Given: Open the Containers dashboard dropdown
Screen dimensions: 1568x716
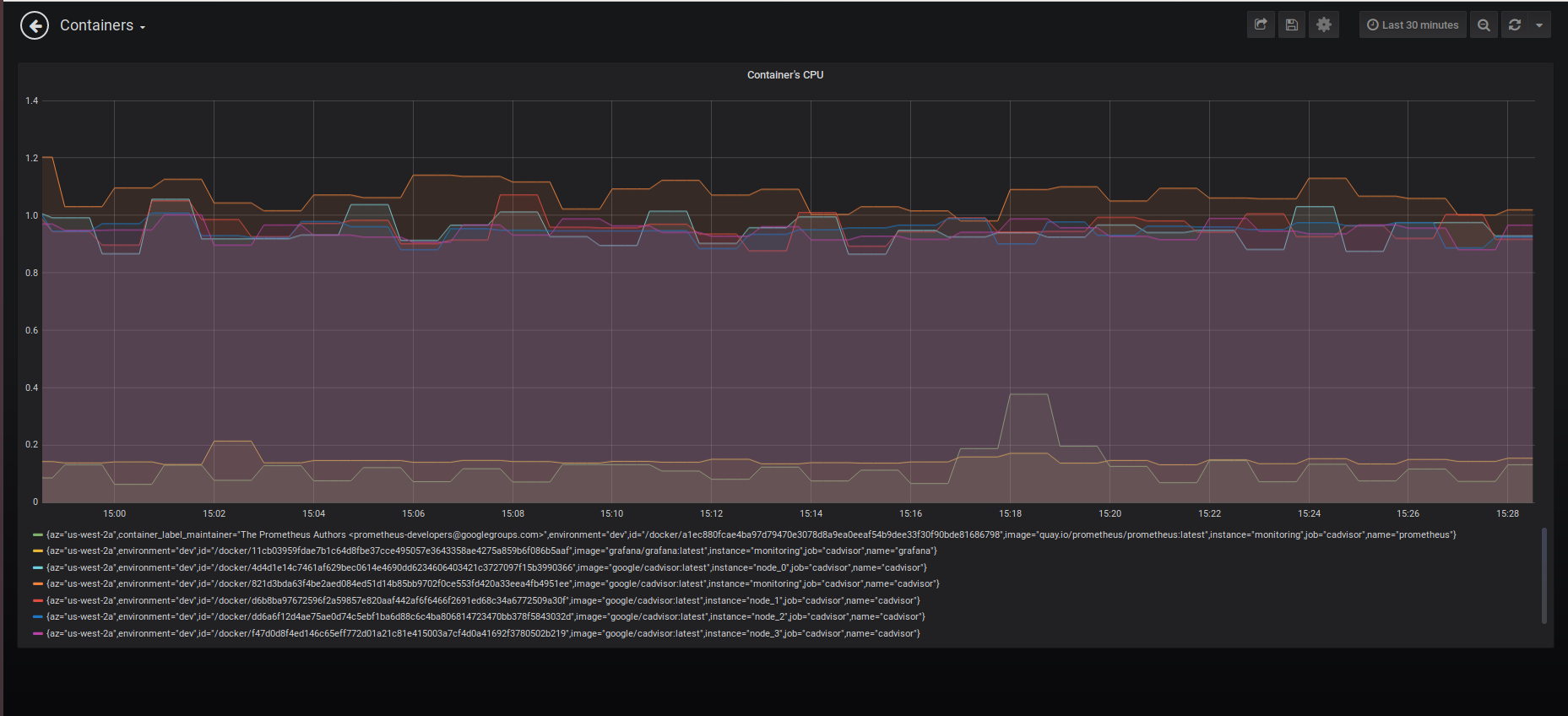Looking at the screenshot, I should pos(102,25).
